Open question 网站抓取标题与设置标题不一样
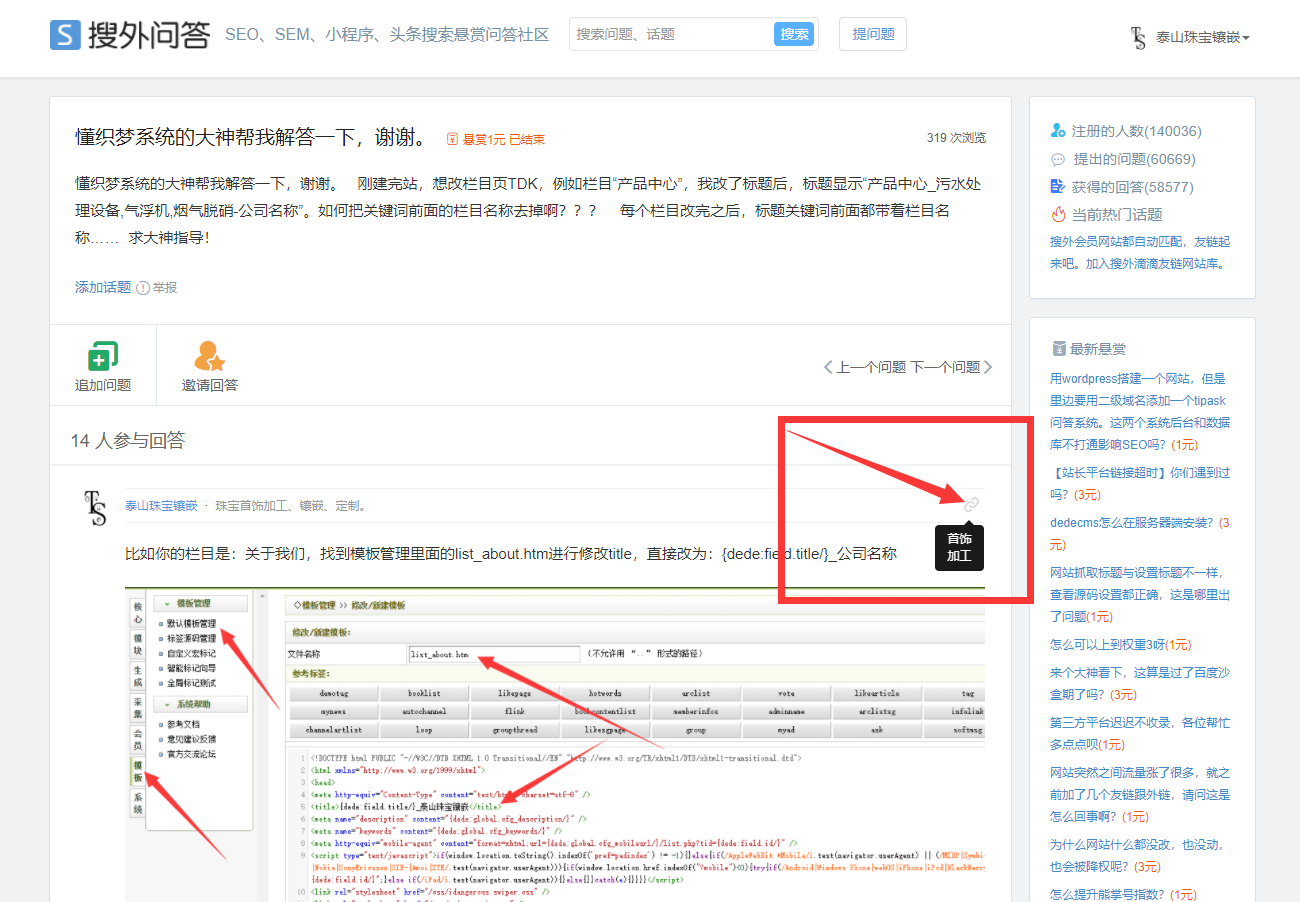 1140,594
